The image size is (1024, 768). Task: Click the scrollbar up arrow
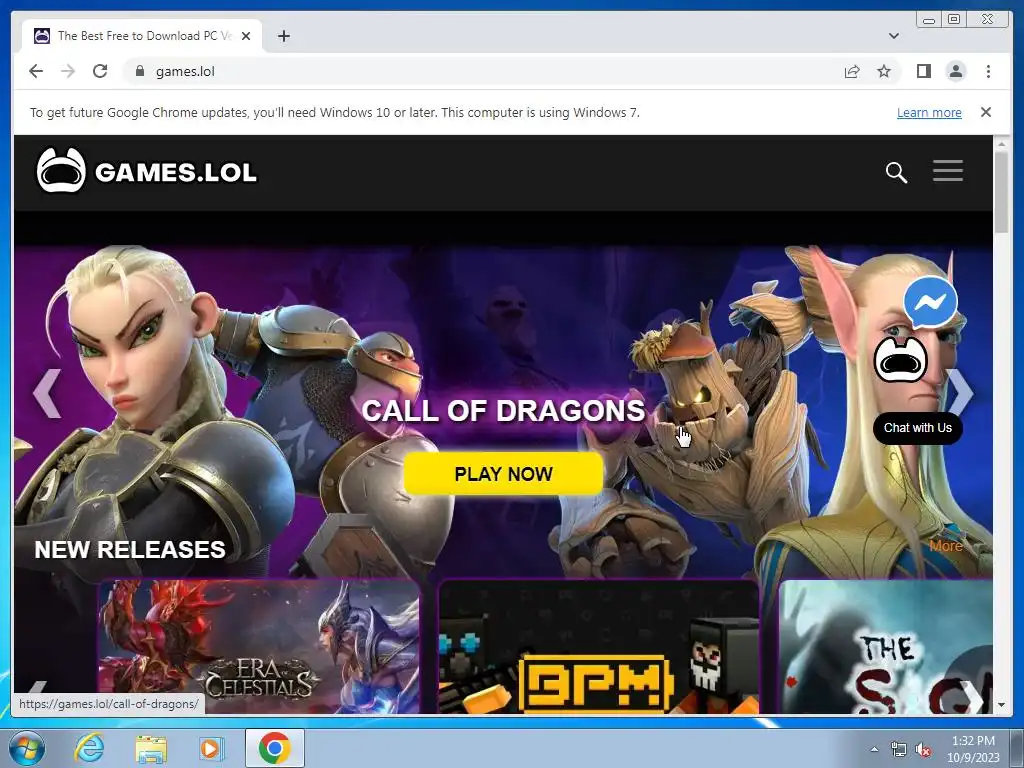click(1001, 143)
